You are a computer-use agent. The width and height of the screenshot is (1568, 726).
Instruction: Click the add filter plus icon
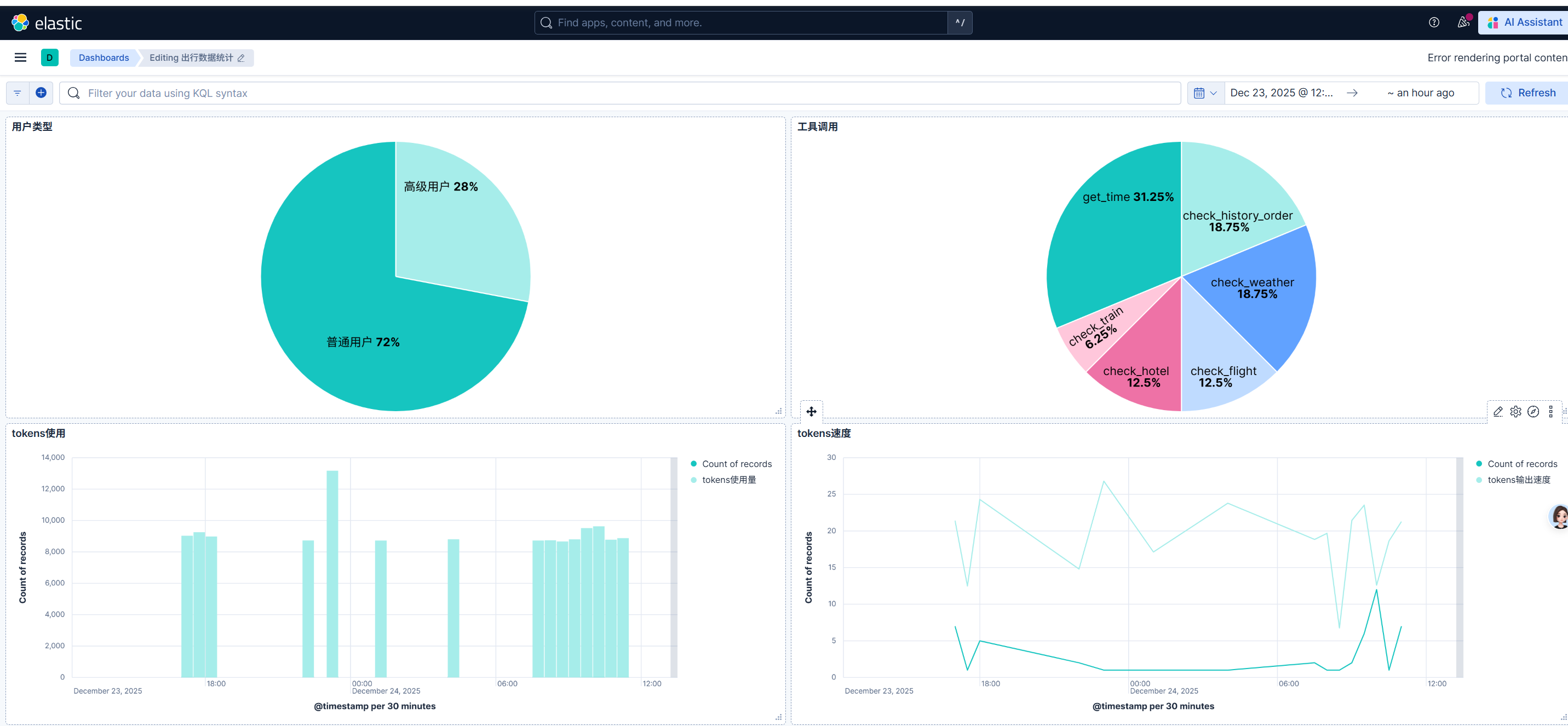41,93
